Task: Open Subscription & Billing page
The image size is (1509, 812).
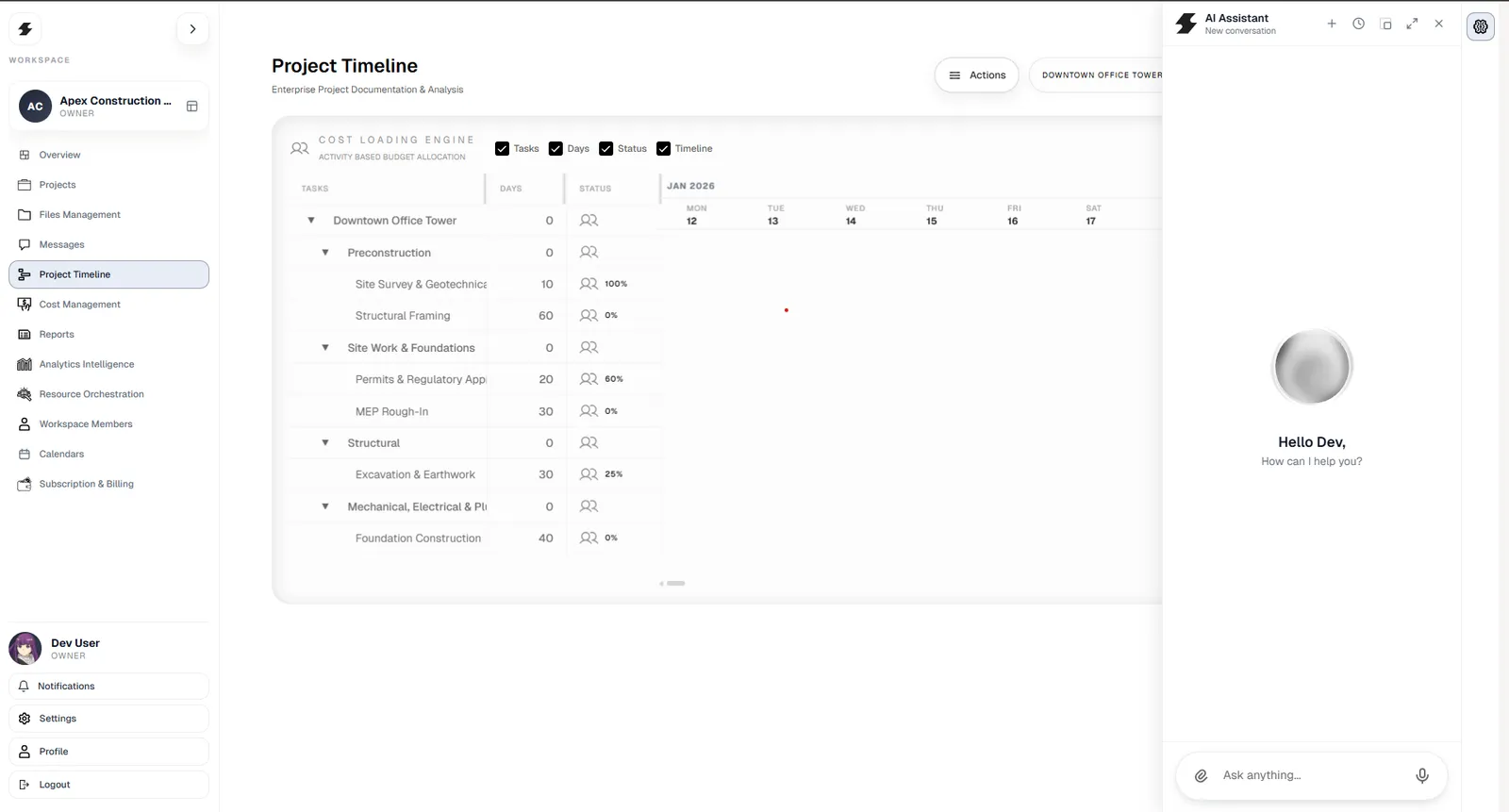Action: click(108, 484)
